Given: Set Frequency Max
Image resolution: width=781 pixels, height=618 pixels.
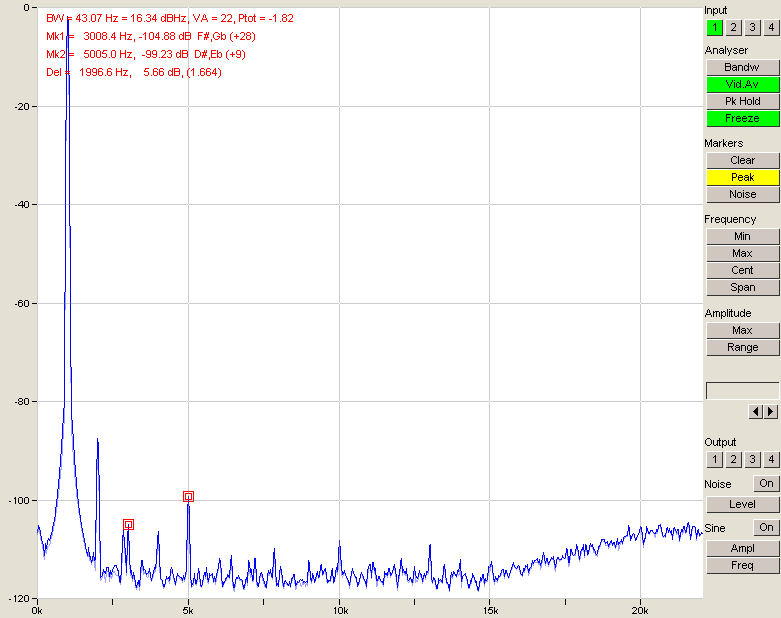Looking at the screenshot, I should 743,253.
